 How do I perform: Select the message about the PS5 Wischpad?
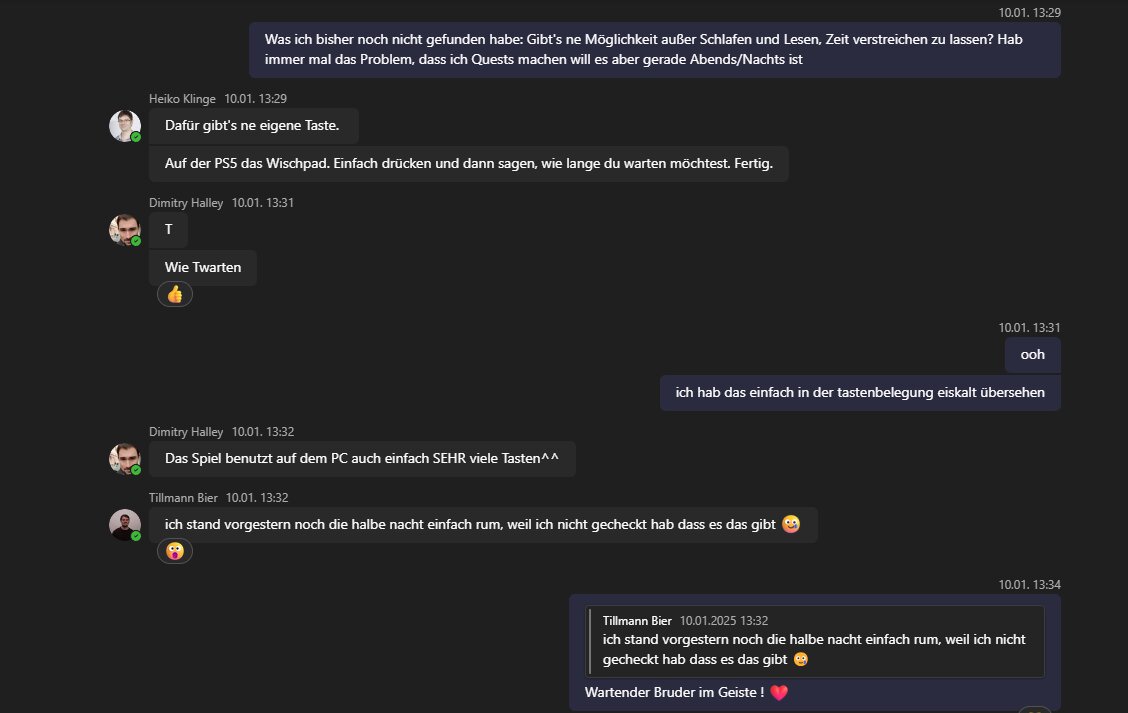click(468, 164)
